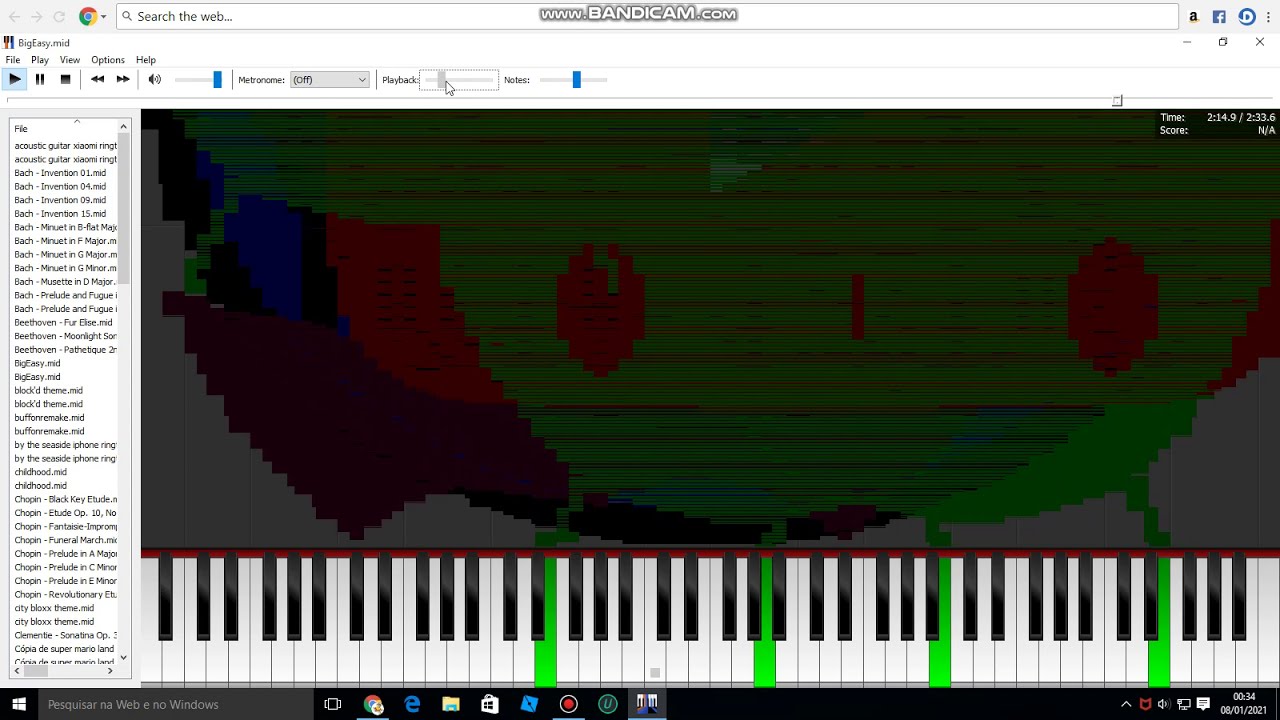Open the Action Center notifications icon

coord(1203,704)
